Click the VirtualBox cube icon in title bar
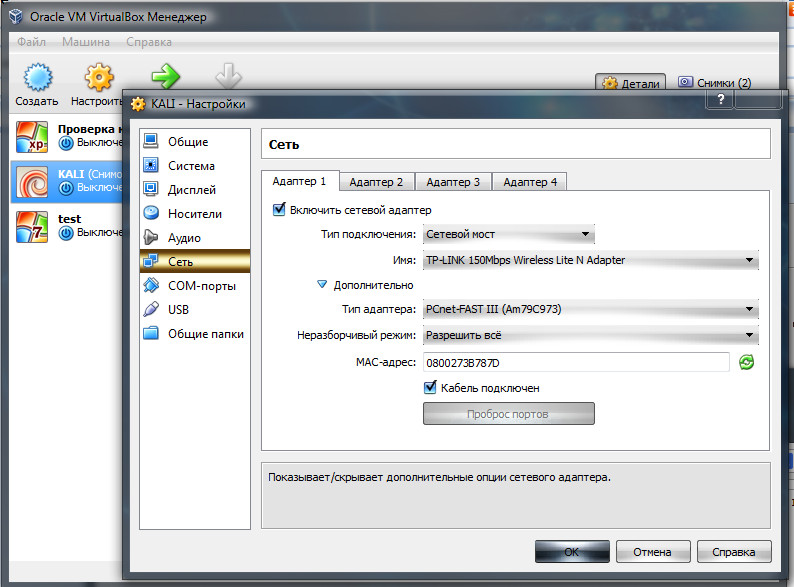 tap(16, 16)
